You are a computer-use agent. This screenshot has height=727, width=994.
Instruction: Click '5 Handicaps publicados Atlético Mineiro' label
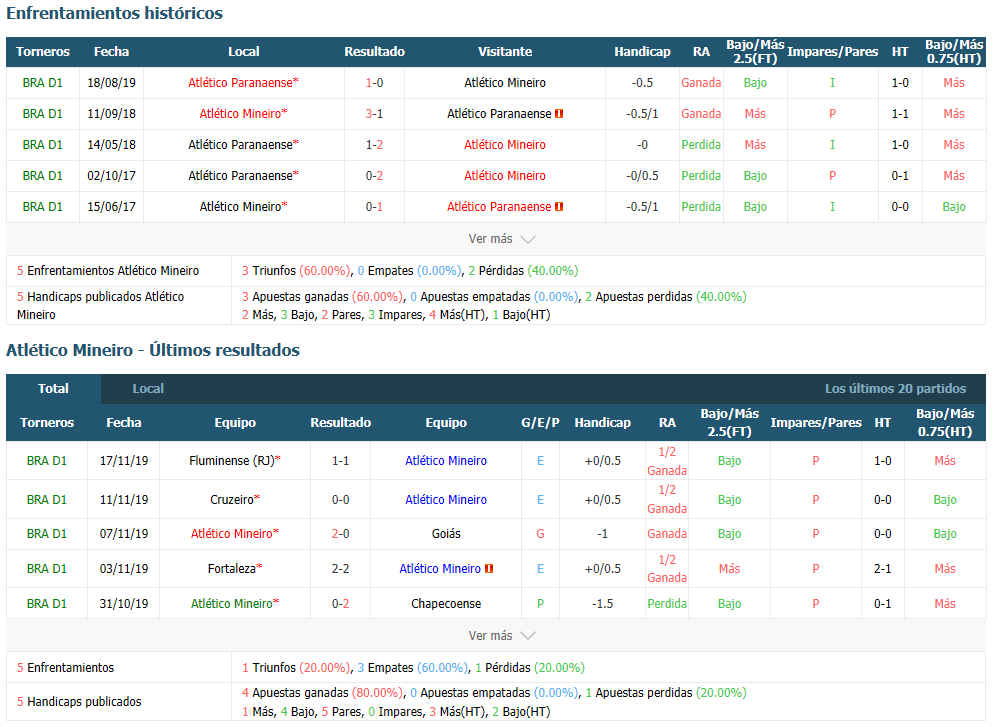(100, 306)
